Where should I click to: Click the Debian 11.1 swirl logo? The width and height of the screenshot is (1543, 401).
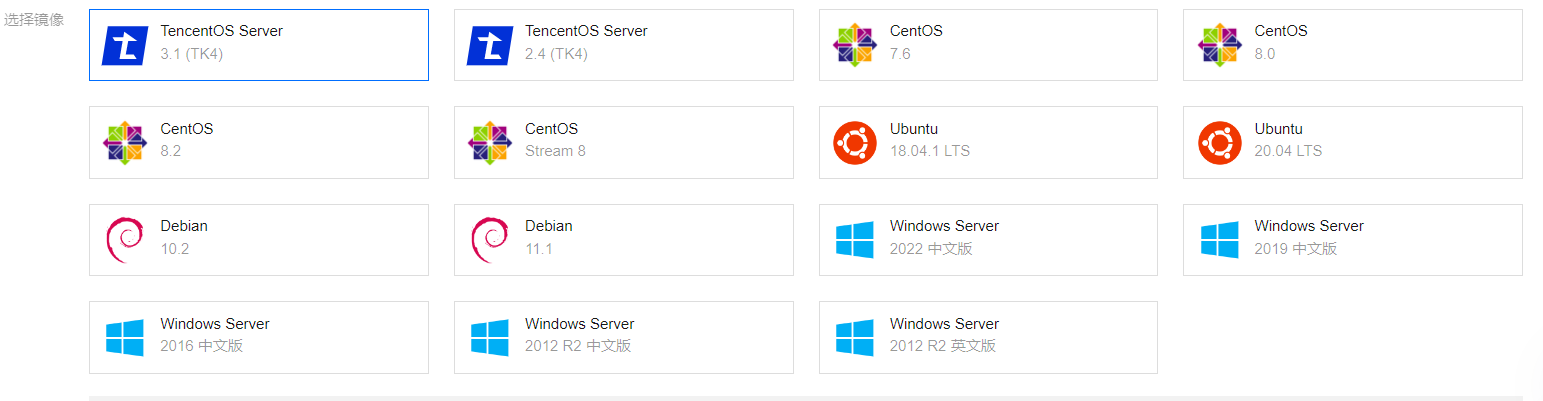click(x=490, y=240)
